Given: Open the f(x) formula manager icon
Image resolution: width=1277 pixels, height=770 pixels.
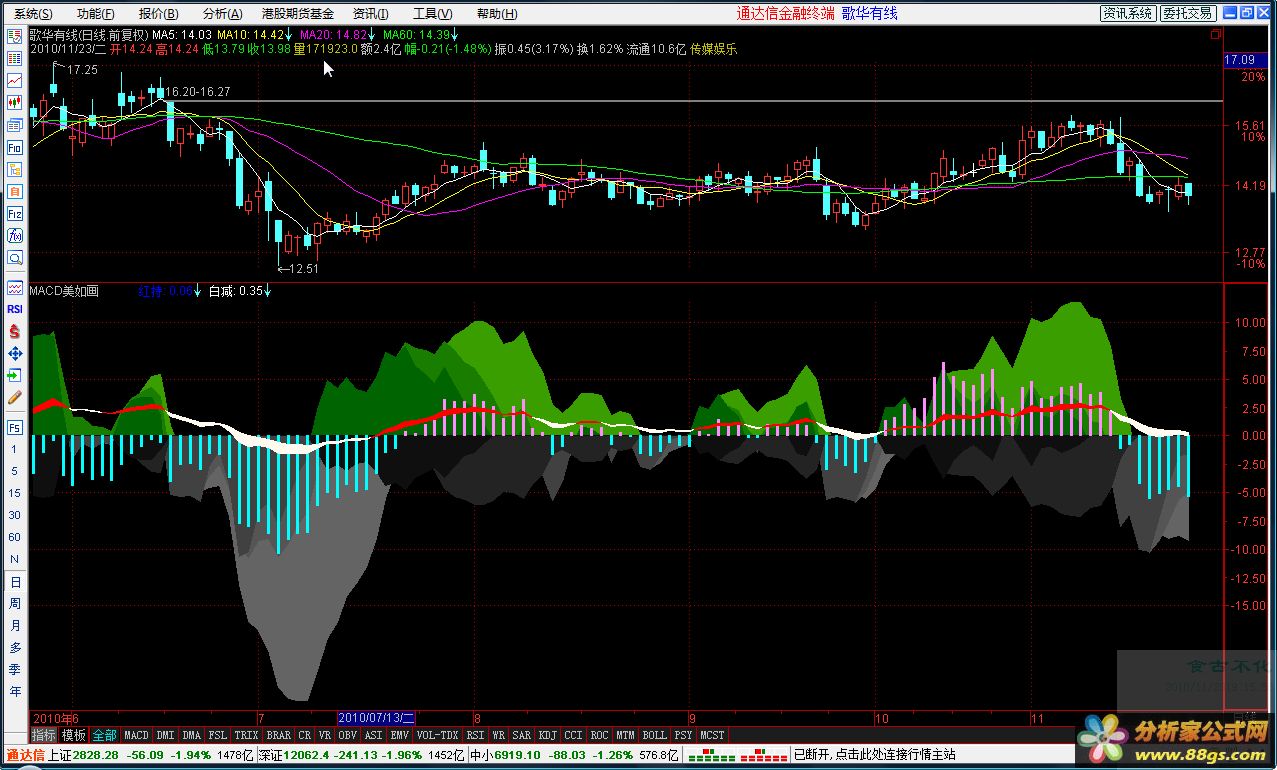Looking at the screenshot, I should click(15, 236).
